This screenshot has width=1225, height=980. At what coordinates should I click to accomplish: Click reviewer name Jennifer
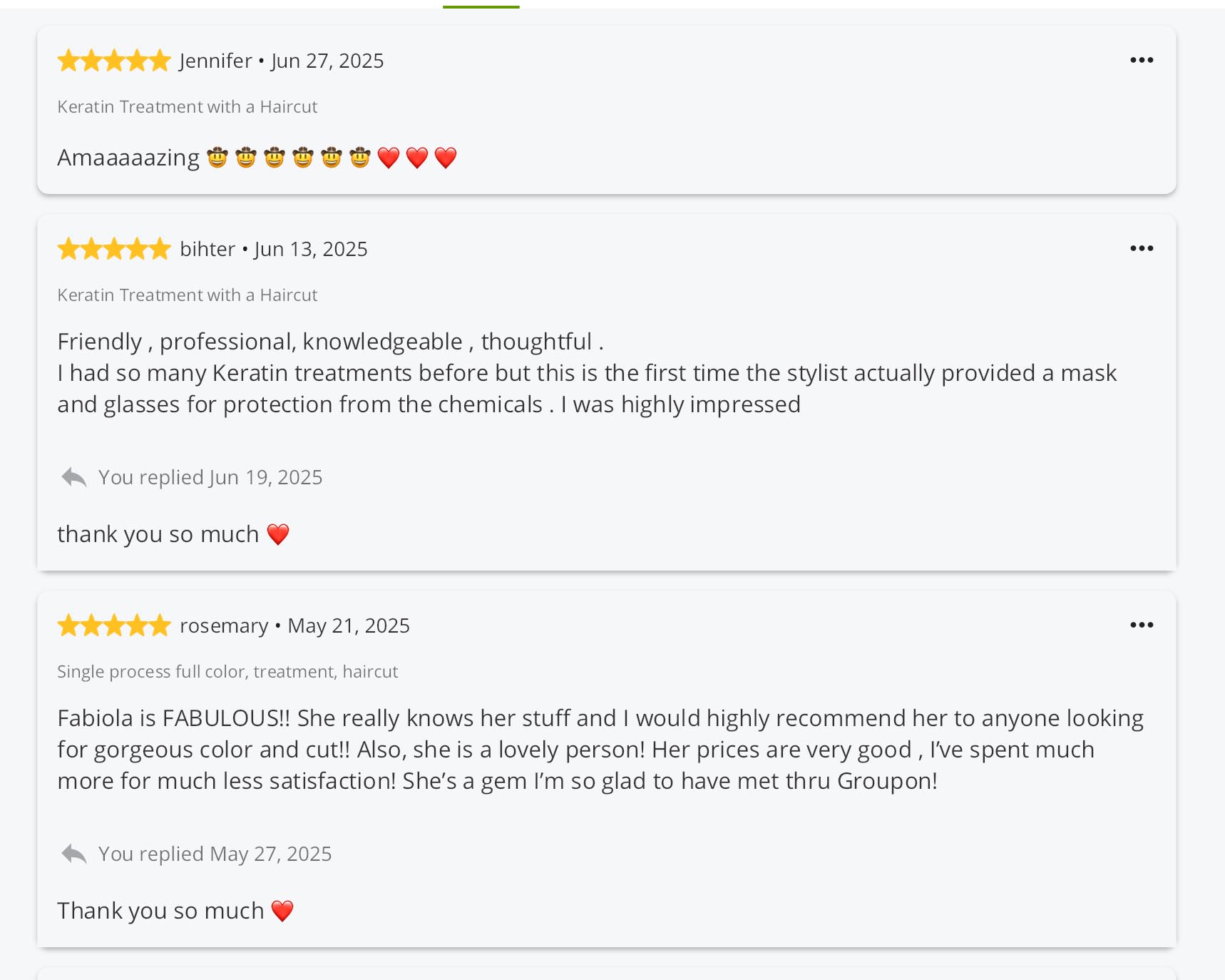click(215, 61)
